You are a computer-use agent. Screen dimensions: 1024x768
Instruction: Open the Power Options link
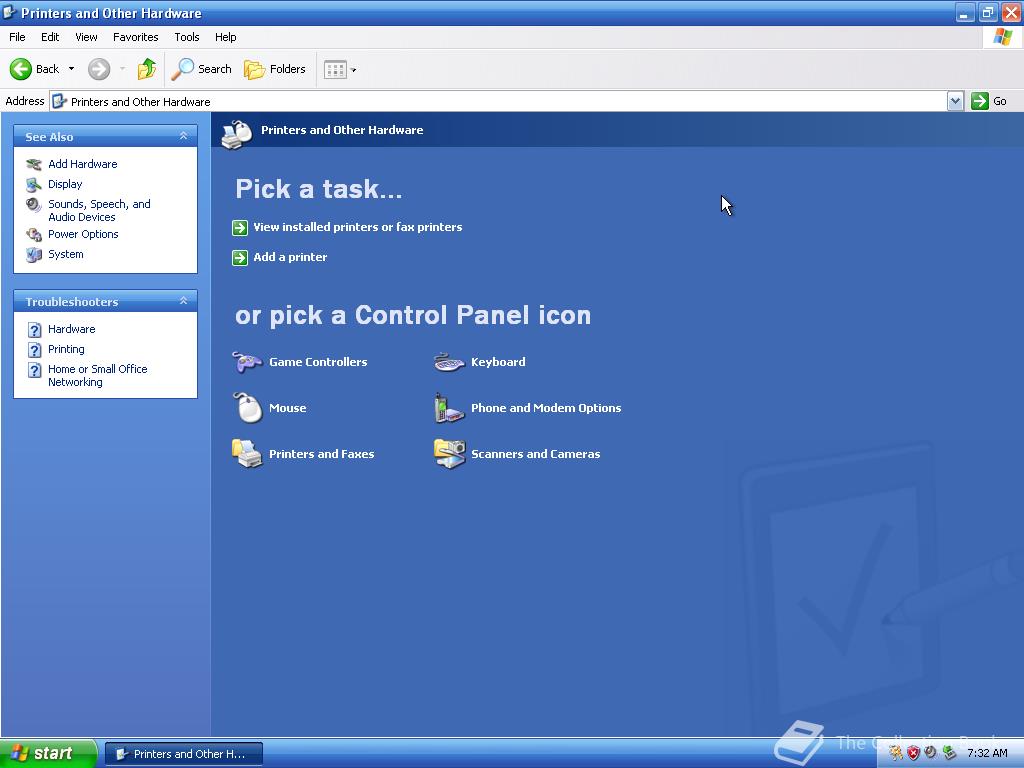pyautogui.click(x=83, y=234)
